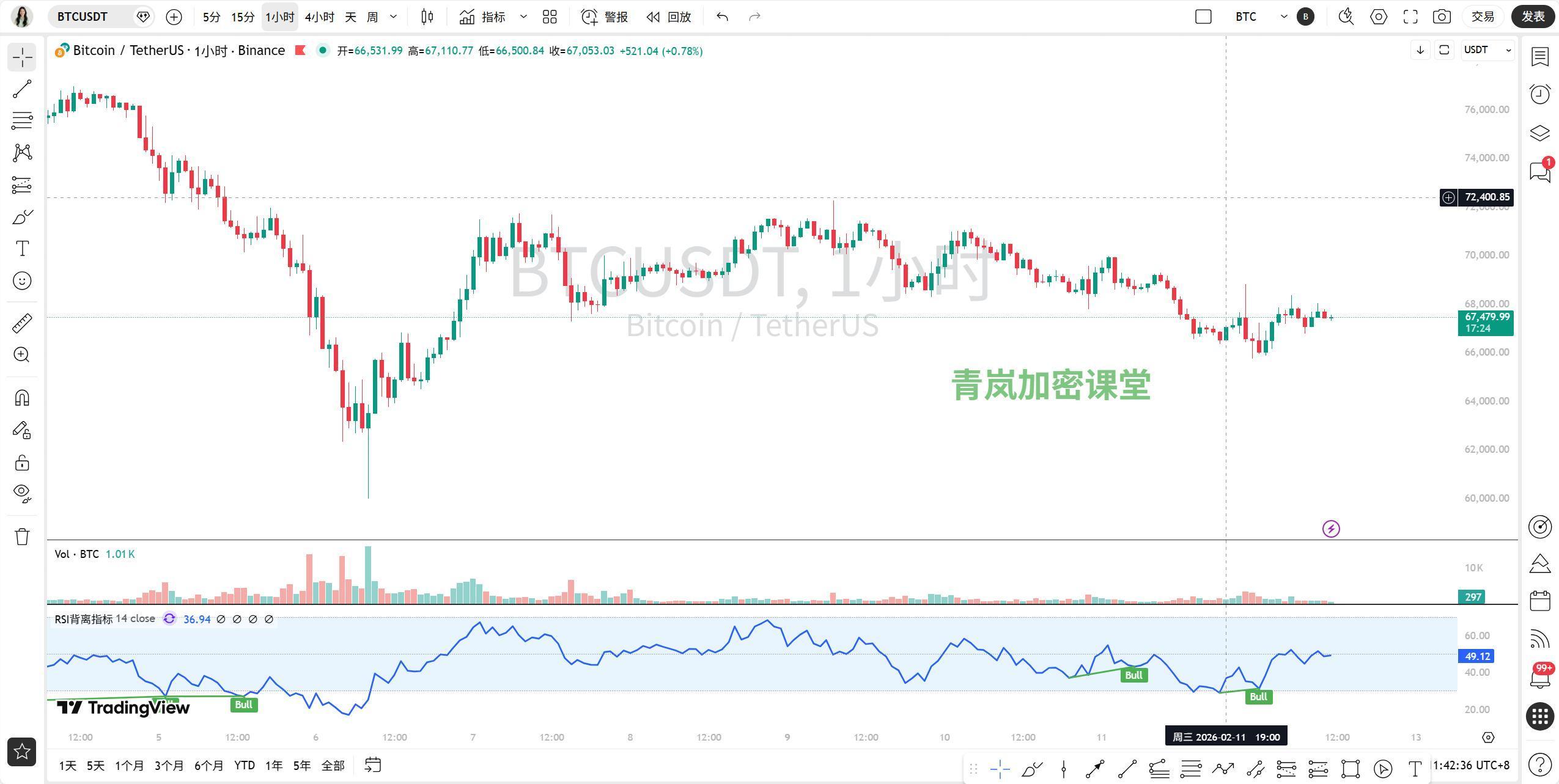Open the USDT price scale dropdown
The image size is (1559, 784).
(1487, 50)
